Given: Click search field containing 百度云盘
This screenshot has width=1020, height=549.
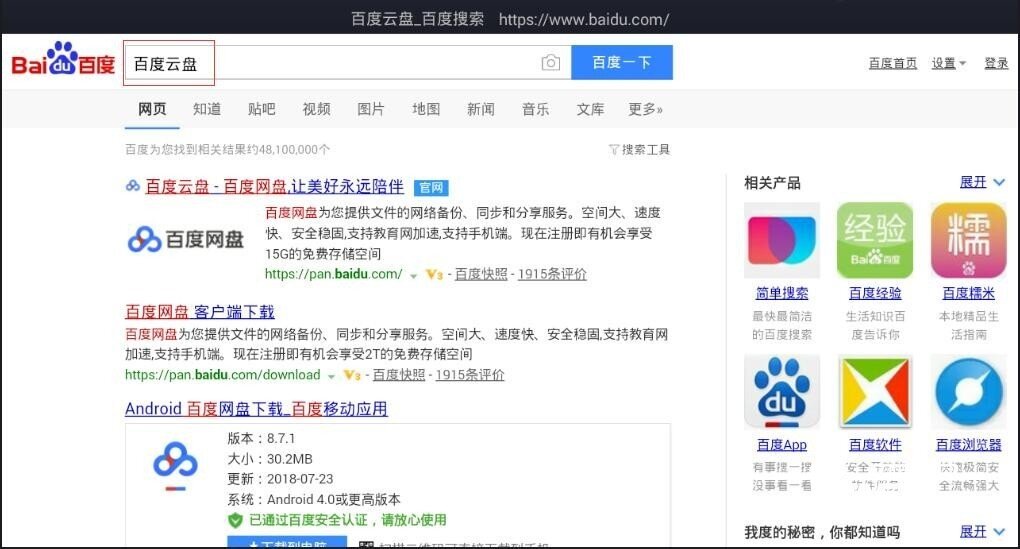Looking at the screenshot, I should pos(347,62).
